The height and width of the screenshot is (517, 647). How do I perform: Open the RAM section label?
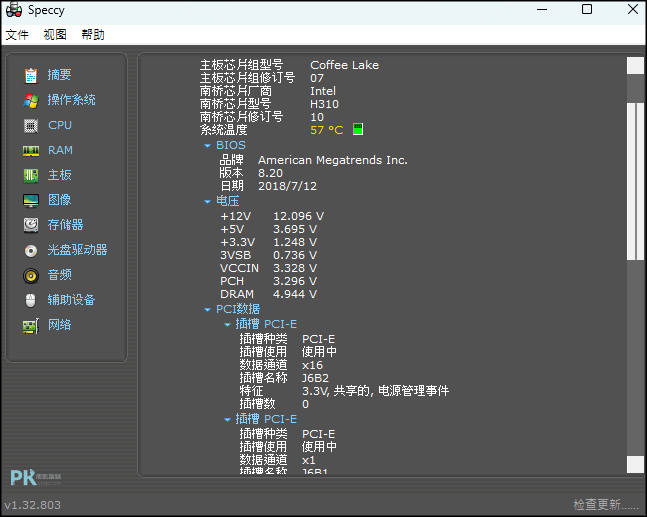60,150
